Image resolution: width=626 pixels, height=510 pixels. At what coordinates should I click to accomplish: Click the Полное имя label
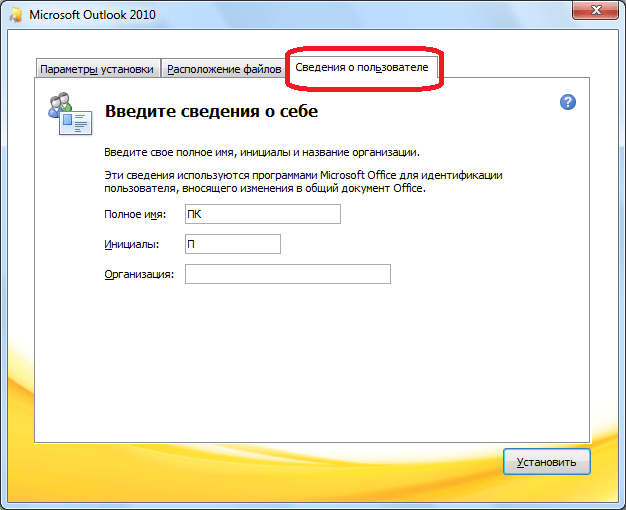[x=135, y=214]
